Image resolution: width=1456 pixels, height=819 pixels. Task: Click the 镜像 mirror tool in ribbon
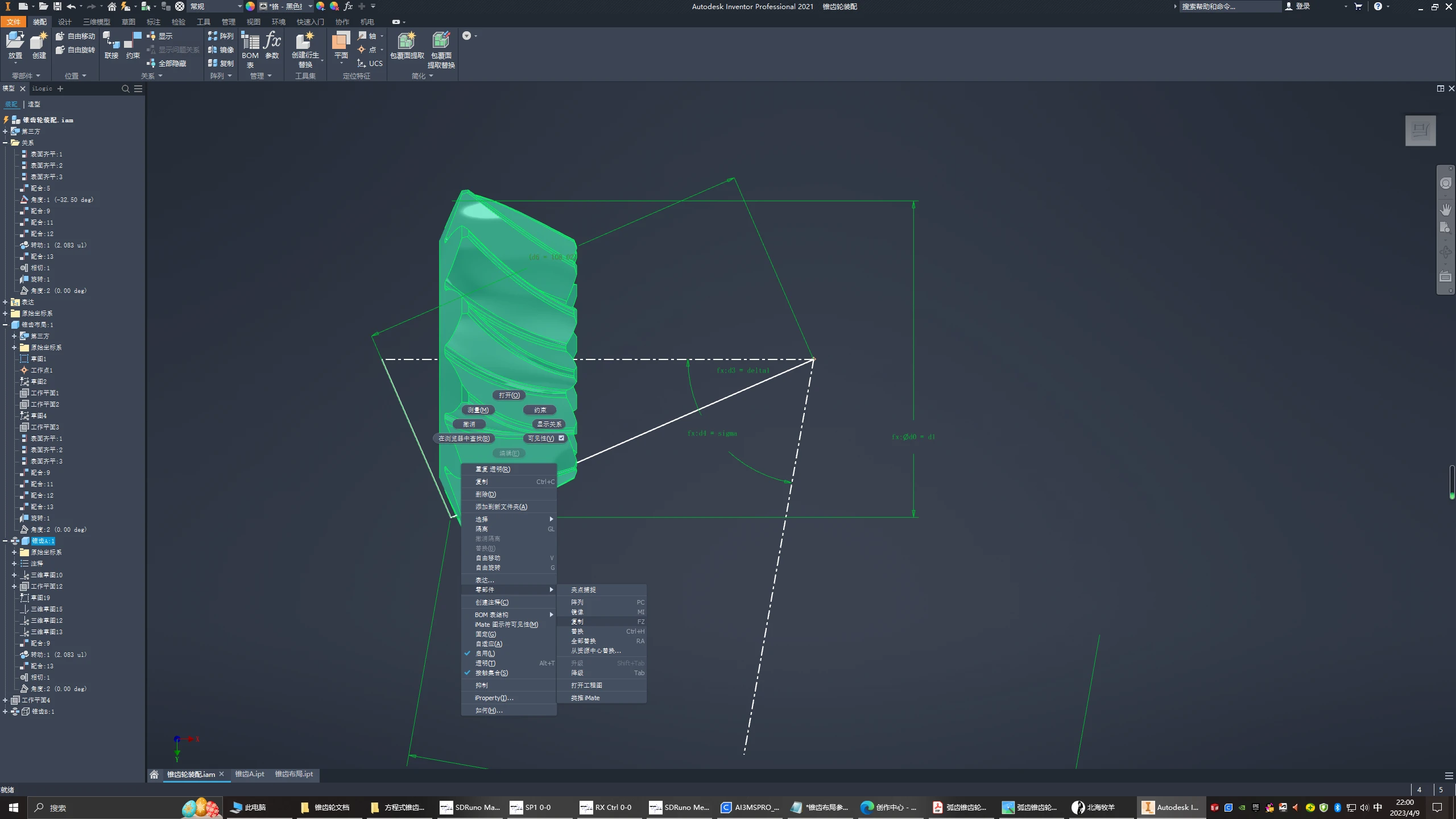[221, 49]
